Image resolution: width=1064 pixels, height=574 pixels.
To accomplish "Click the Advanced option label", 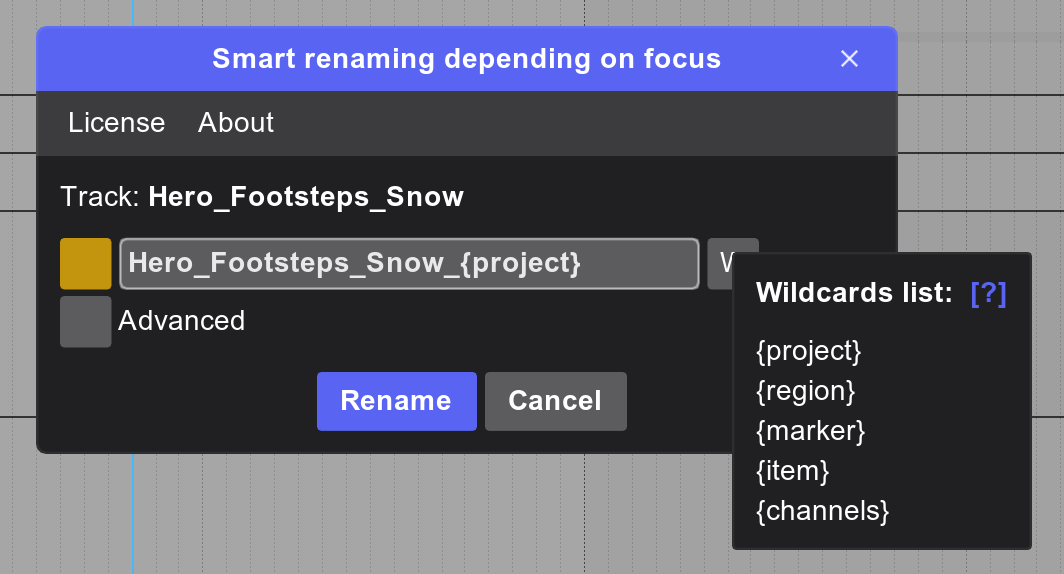I will (x=181, y=321).
